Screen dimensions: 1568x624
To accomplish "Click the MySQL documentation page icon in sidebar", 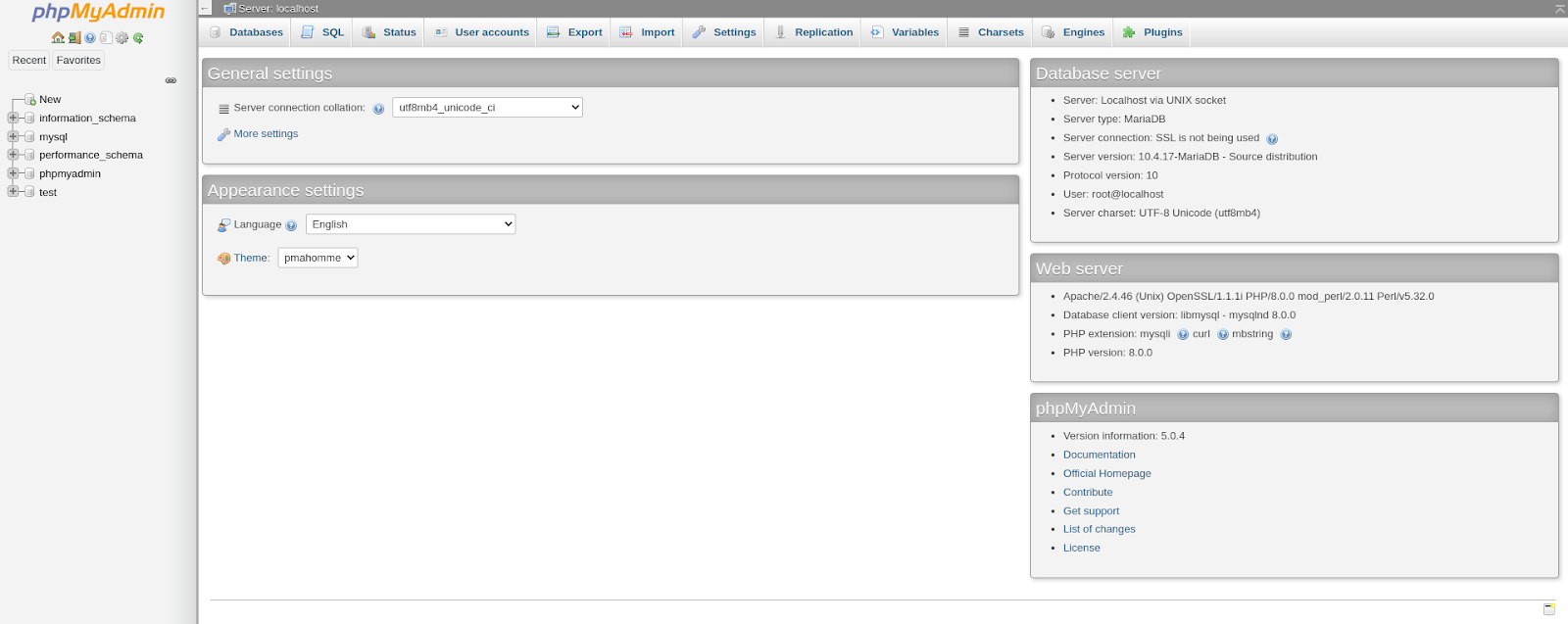I will point(106,38).
